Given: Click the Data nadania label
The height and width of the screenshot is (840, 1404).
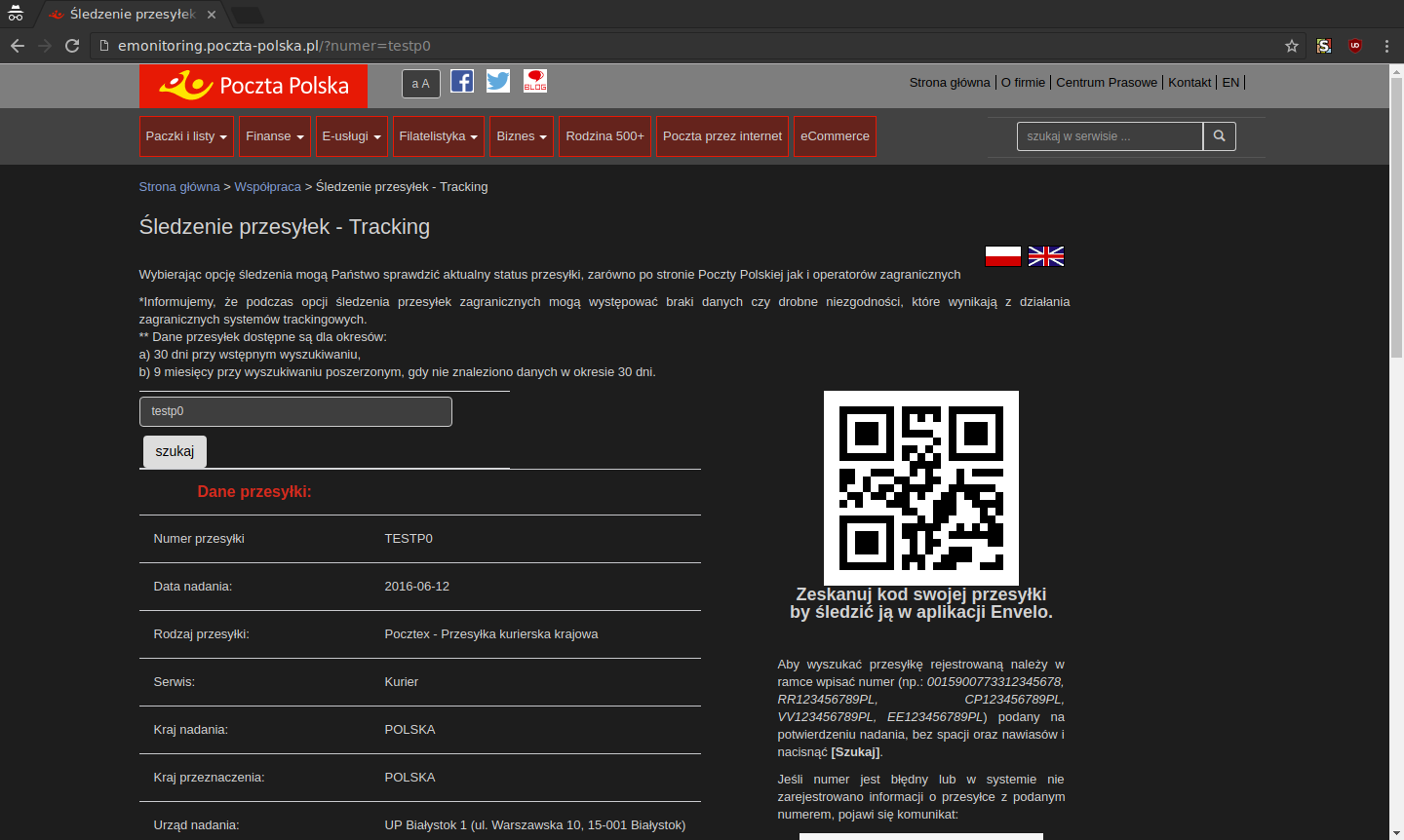Looking at the screenshot, I should click(x=193, y=587).
